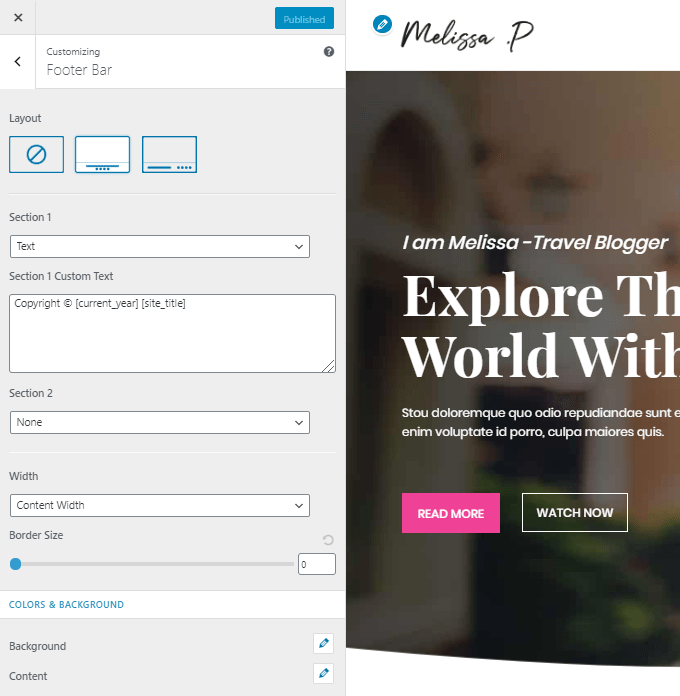The height and width of the screenshot is (696, 680).
Task: Click the WATCH NOW button
Action: 575,513
